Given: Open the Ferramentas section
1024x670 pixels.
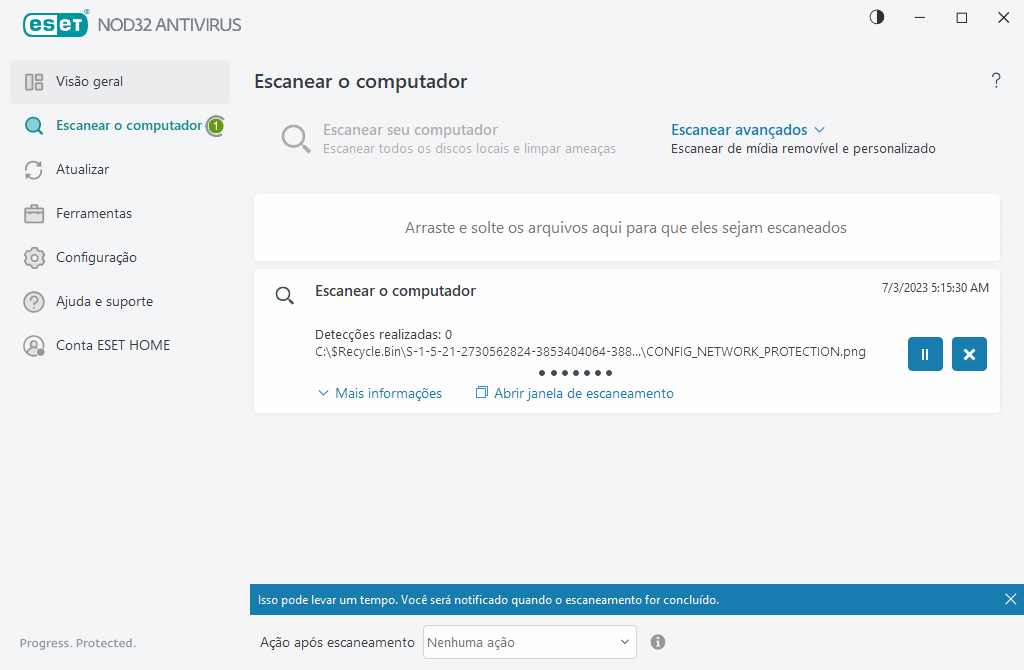Looking at the screenshot, I should point(93,214).
